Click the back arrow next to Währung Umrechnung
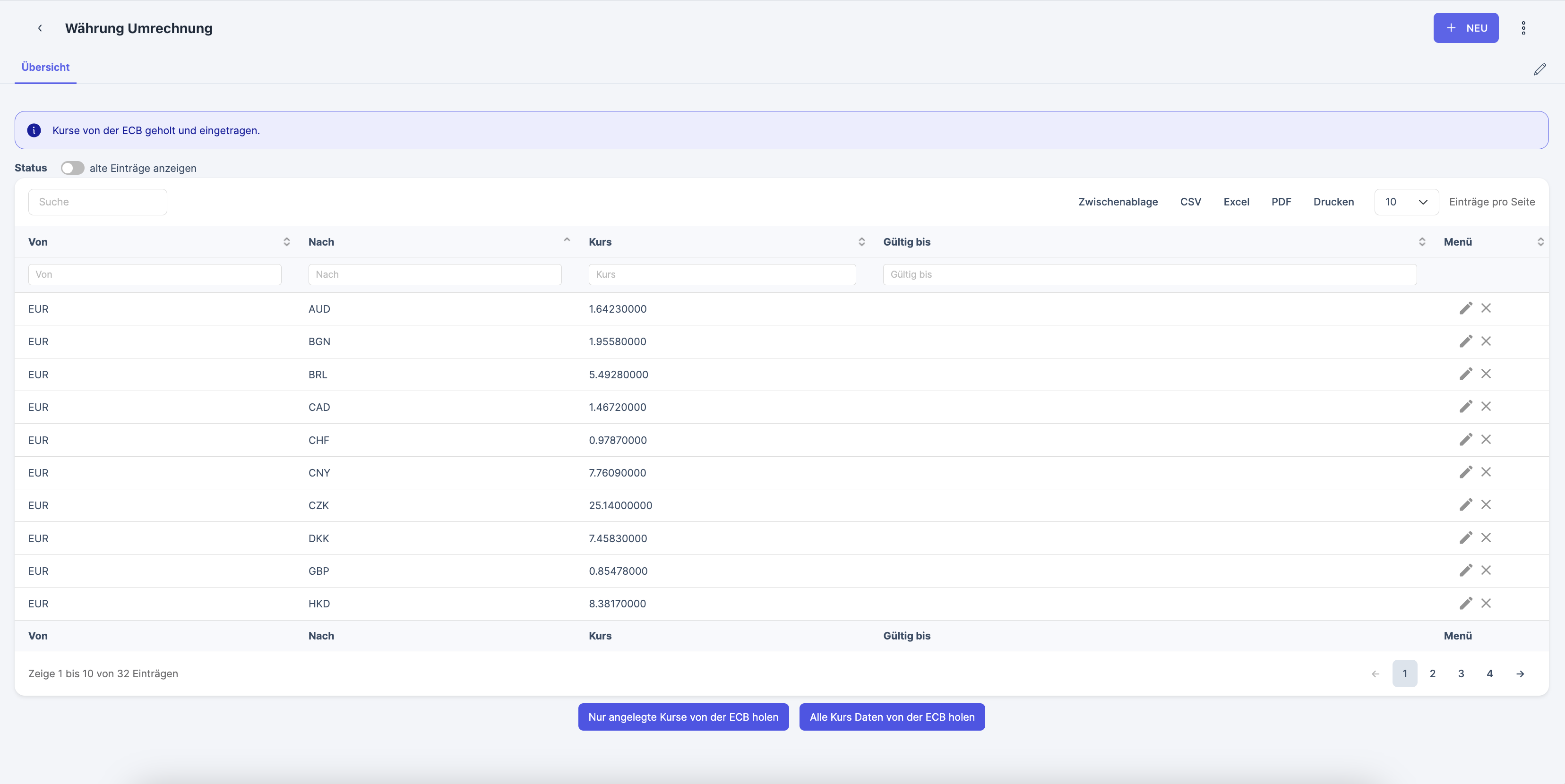The height and width of the screenshot is (784, 1565). pyautogui.click(x=40, y=28)
